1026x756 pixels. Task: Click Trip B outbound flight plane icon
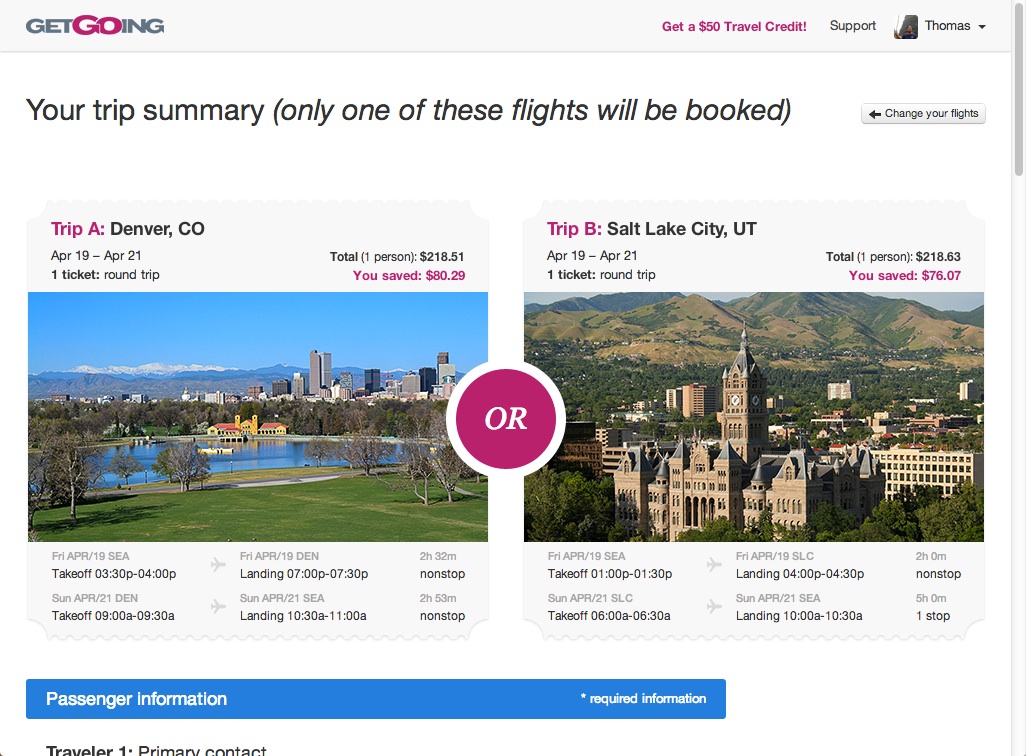tap(714, 565)
